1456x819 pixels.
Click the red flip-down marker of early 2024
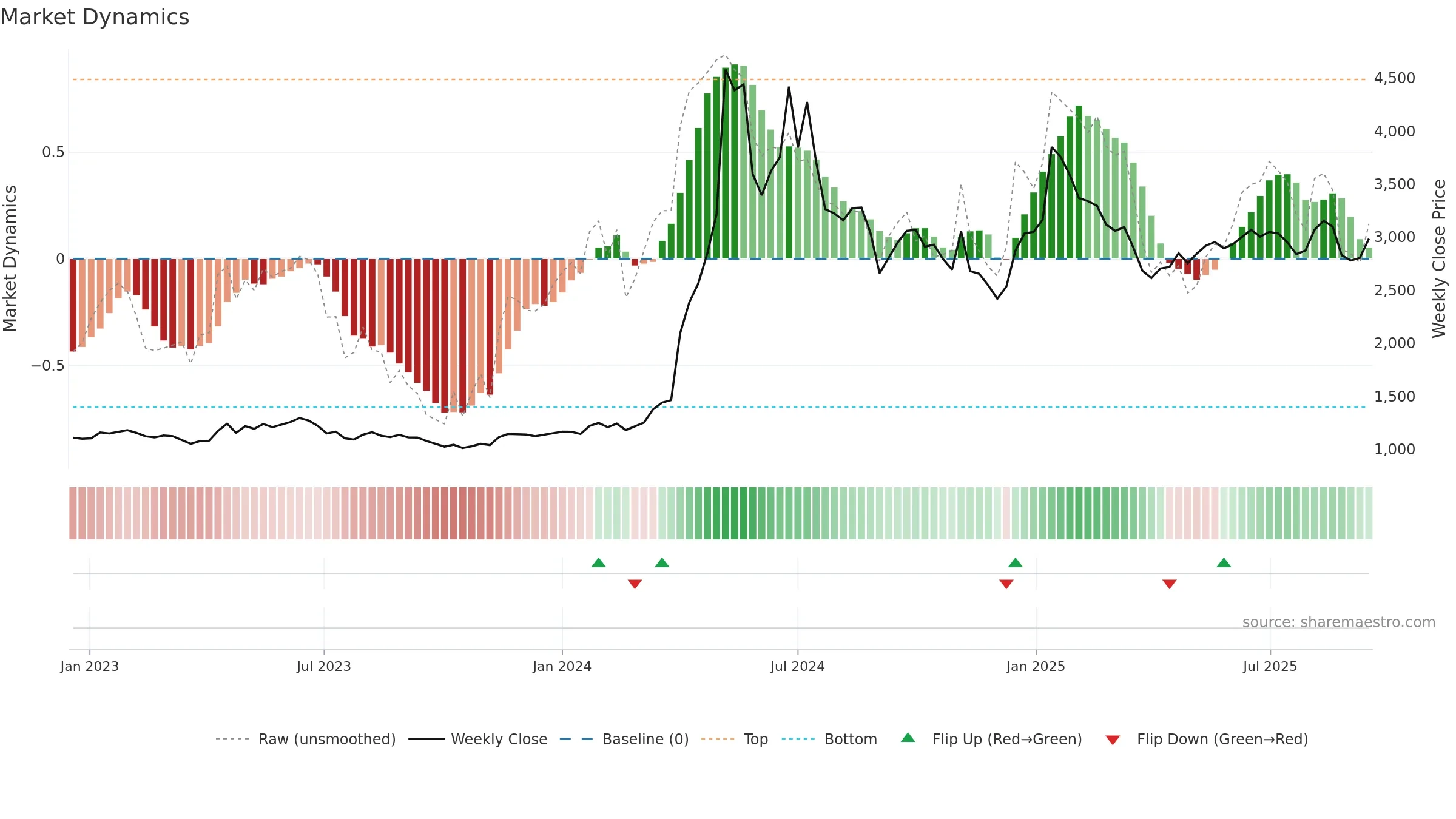(x=635, y=584)
